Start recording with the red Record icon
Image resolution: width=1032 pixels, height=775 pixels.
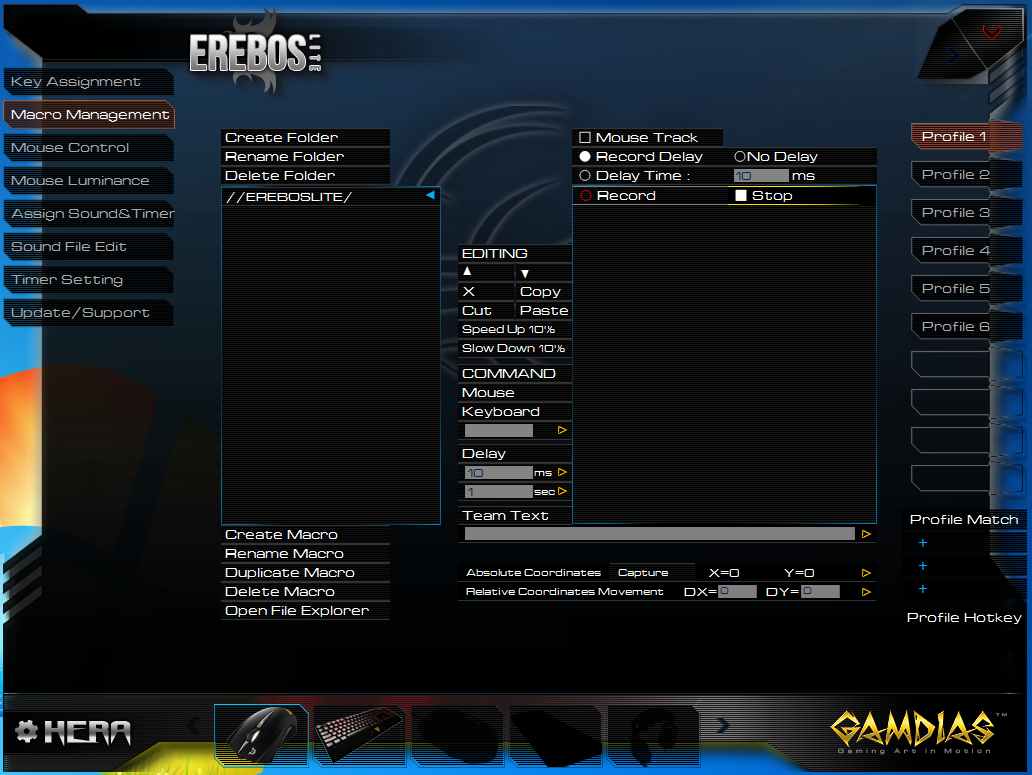585,195
